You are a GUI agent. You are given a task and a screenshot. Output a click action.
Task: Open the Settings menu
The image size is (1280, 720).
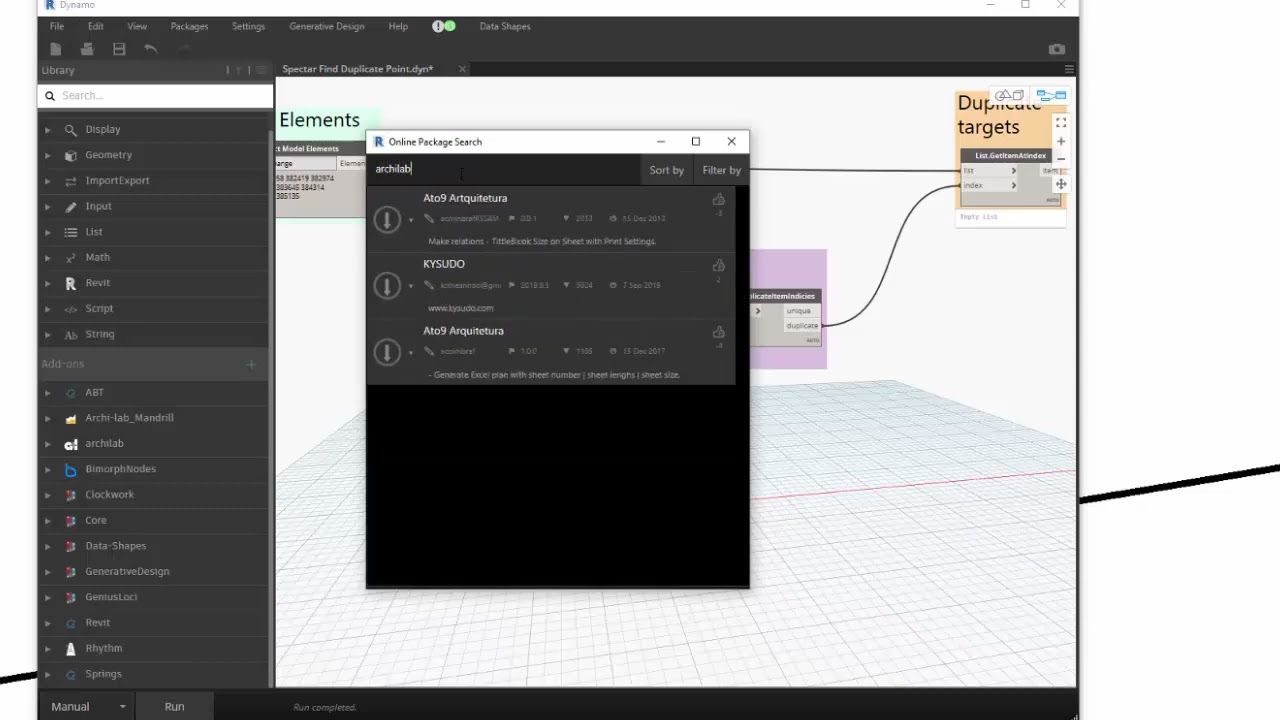(x=248, y=26)
